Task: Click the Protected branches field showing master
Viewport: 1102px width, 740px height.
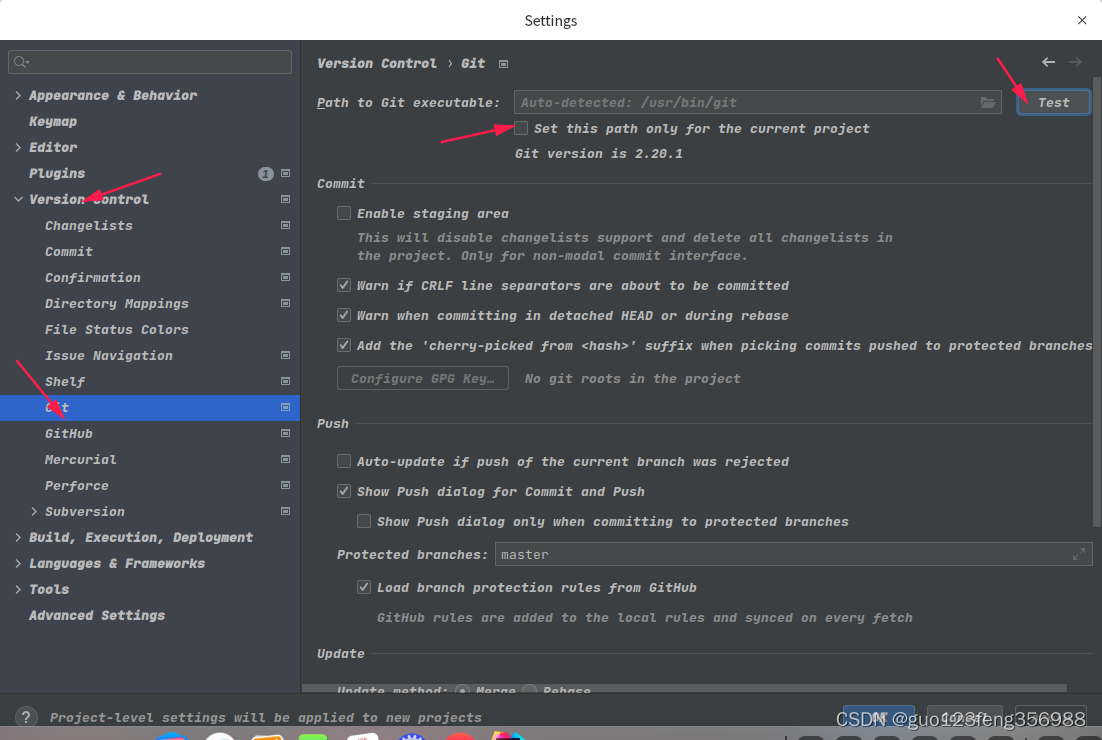Action: point(793,554)
